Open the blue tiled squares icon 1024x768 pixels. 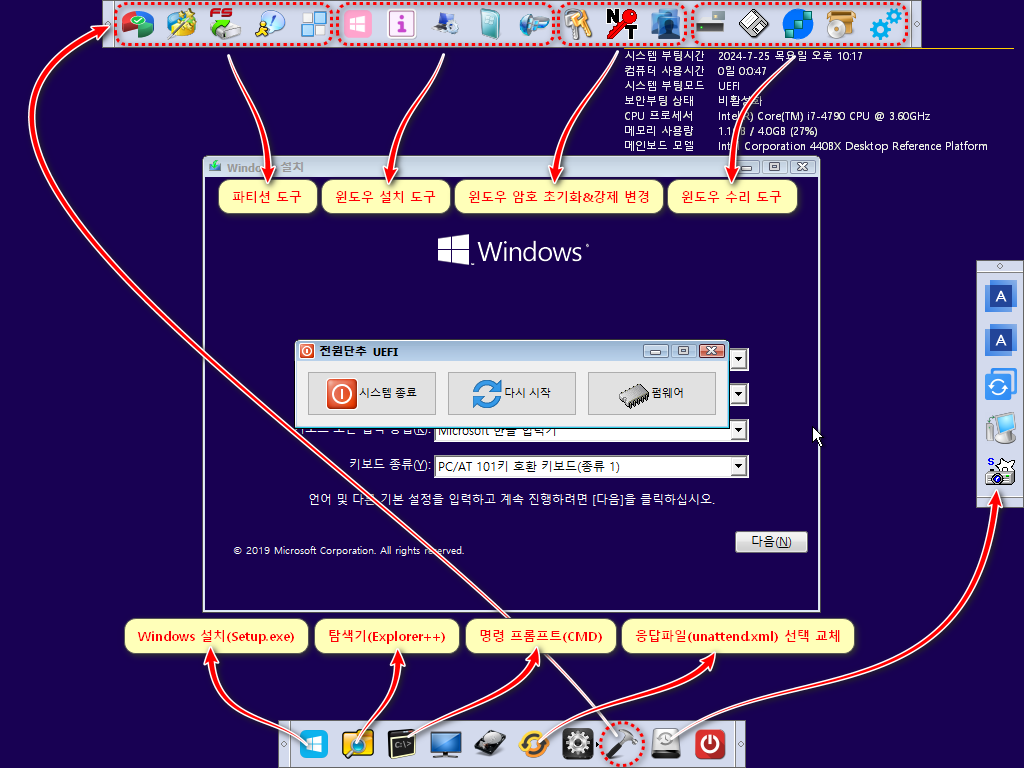pyautogui.click(x=314, y=24)
